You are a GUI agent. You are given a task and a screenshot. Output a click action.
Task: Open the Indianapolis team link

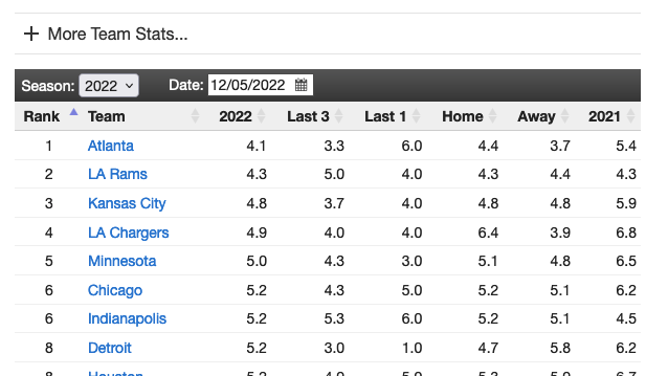pyautogui.click(x=127, y=319)
